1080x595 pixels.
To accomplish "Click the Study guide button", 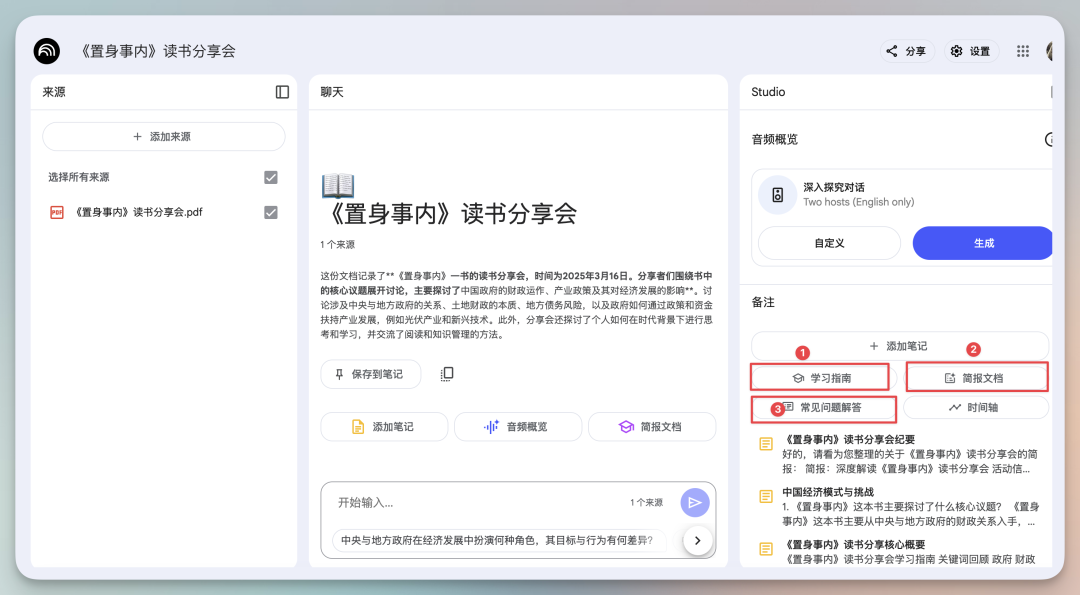I will [820, 378].
